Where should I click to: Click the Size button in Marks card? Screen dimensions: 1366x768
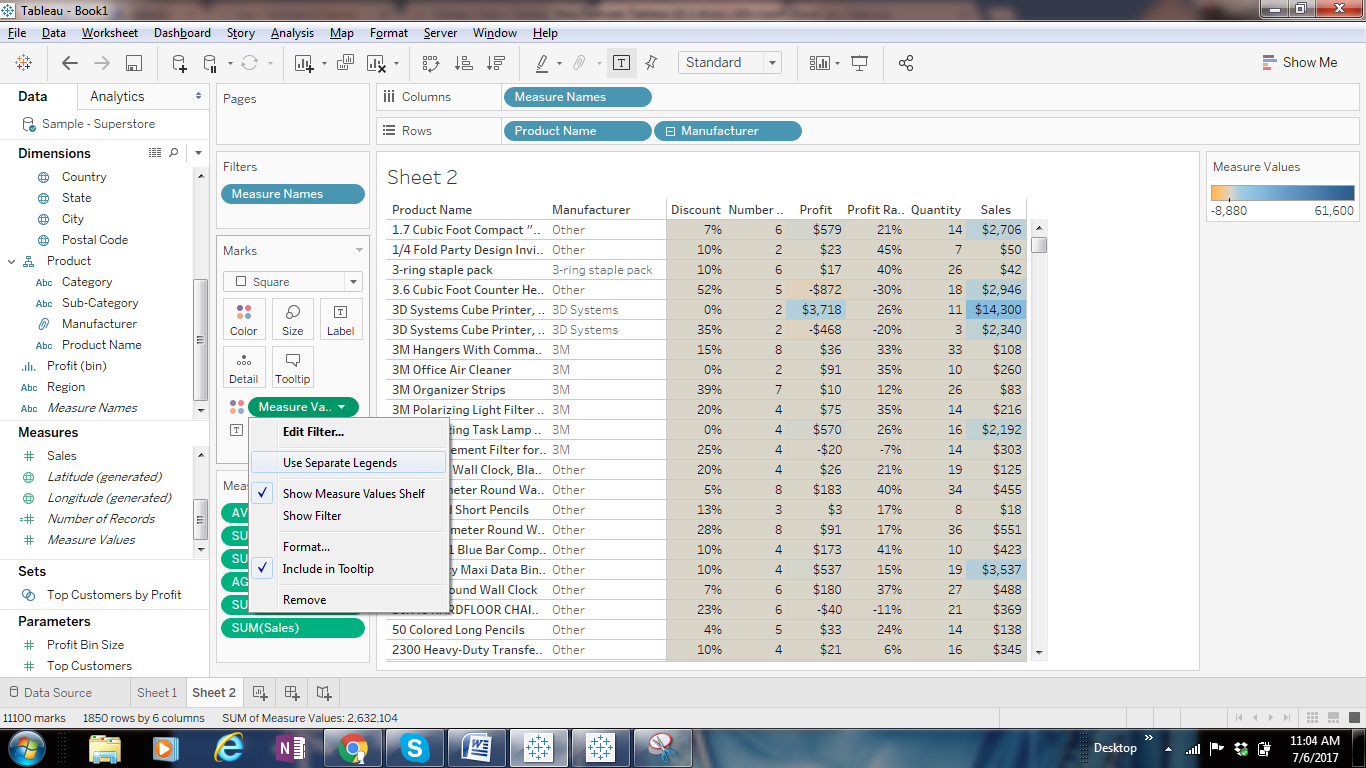(293, 319)
